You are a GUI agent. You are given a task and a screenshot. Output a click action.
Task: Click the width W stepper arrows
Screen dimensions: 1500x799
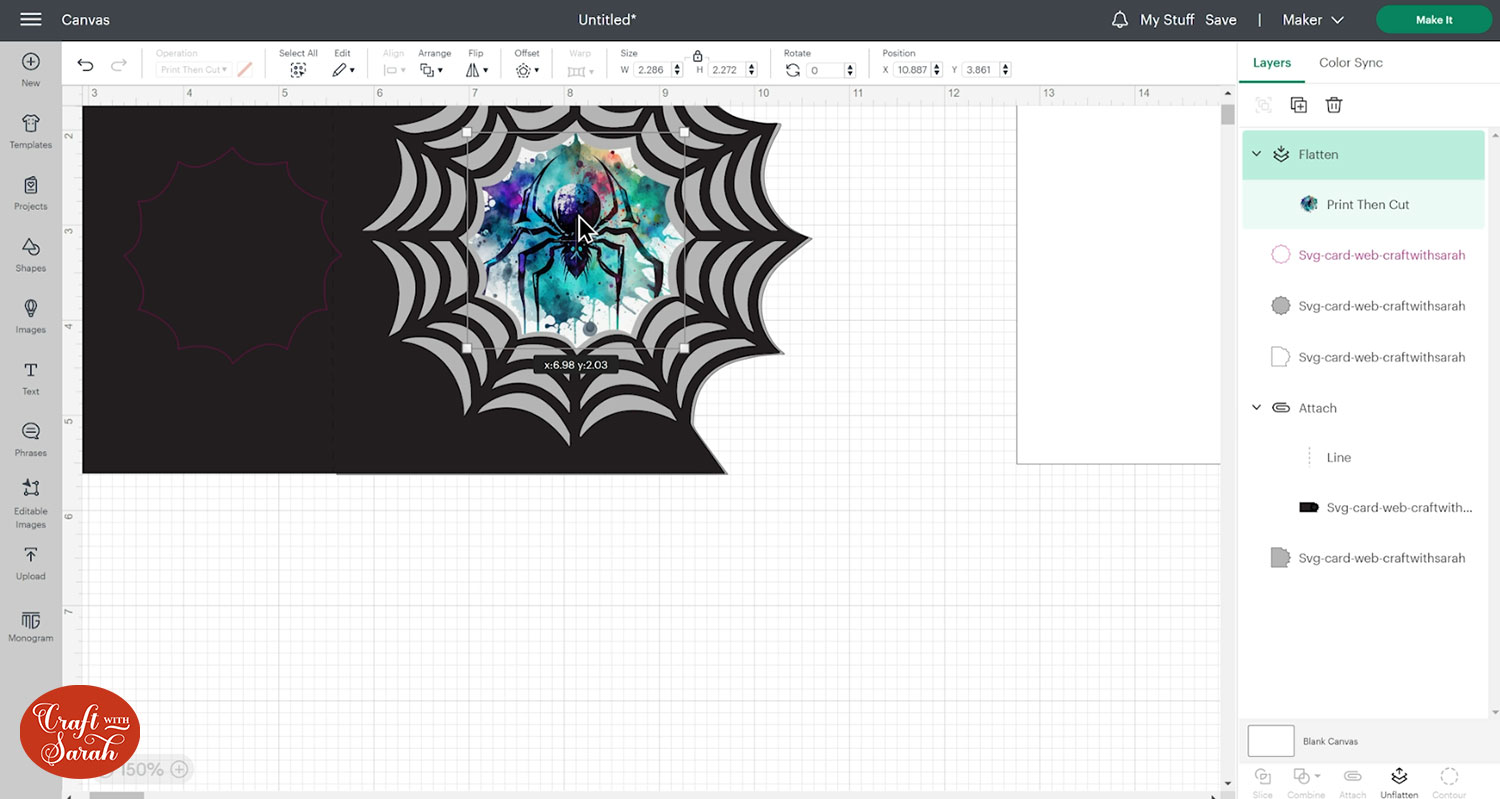click(x=677, y=70)
